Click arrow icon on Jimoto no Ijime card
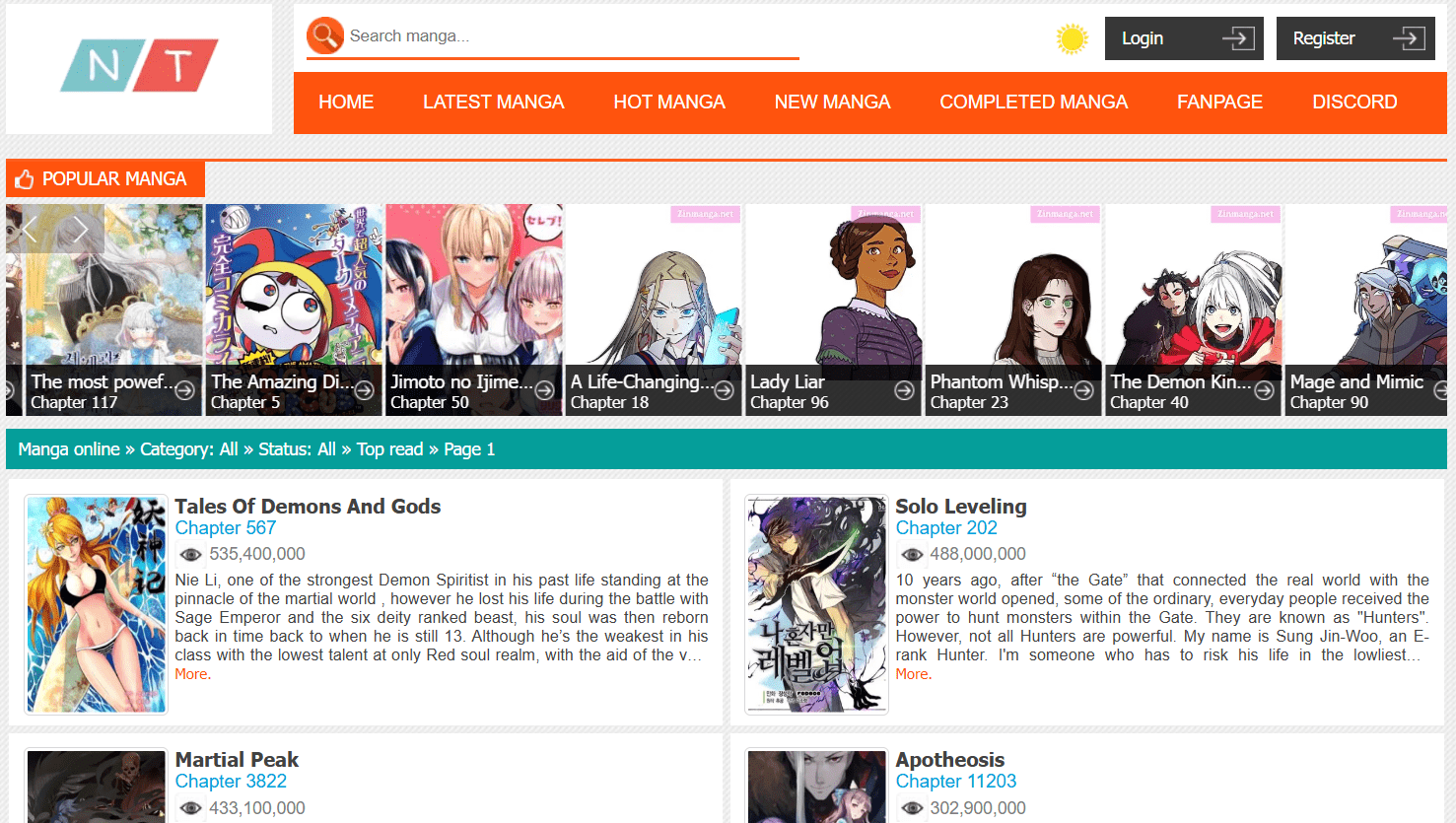The image size is (1456, 823). pos(544,390)
